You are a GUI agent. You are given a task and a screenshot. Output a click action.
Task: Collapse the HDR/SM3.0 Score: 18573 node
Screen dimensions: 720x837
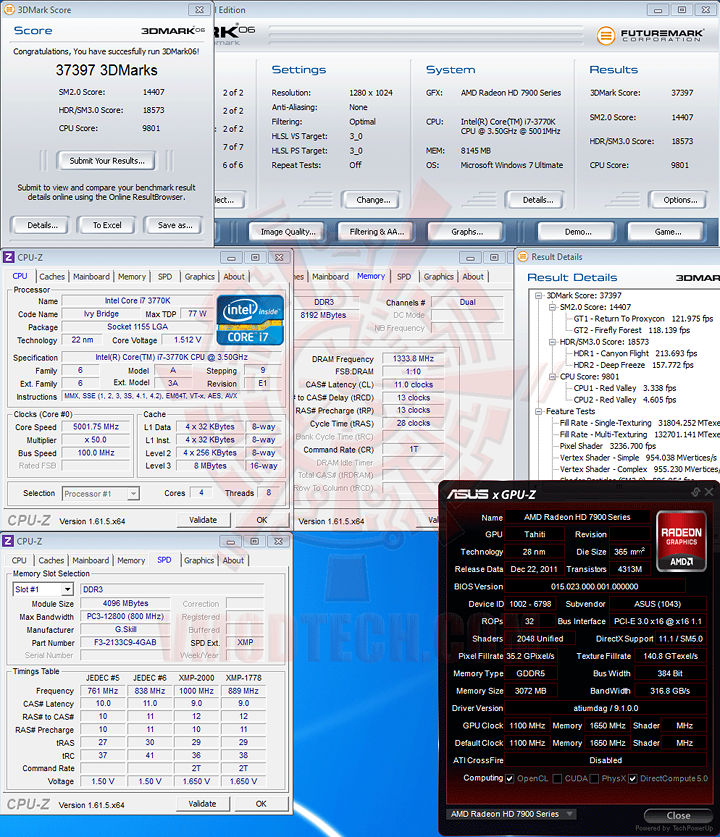pos(552,342)
